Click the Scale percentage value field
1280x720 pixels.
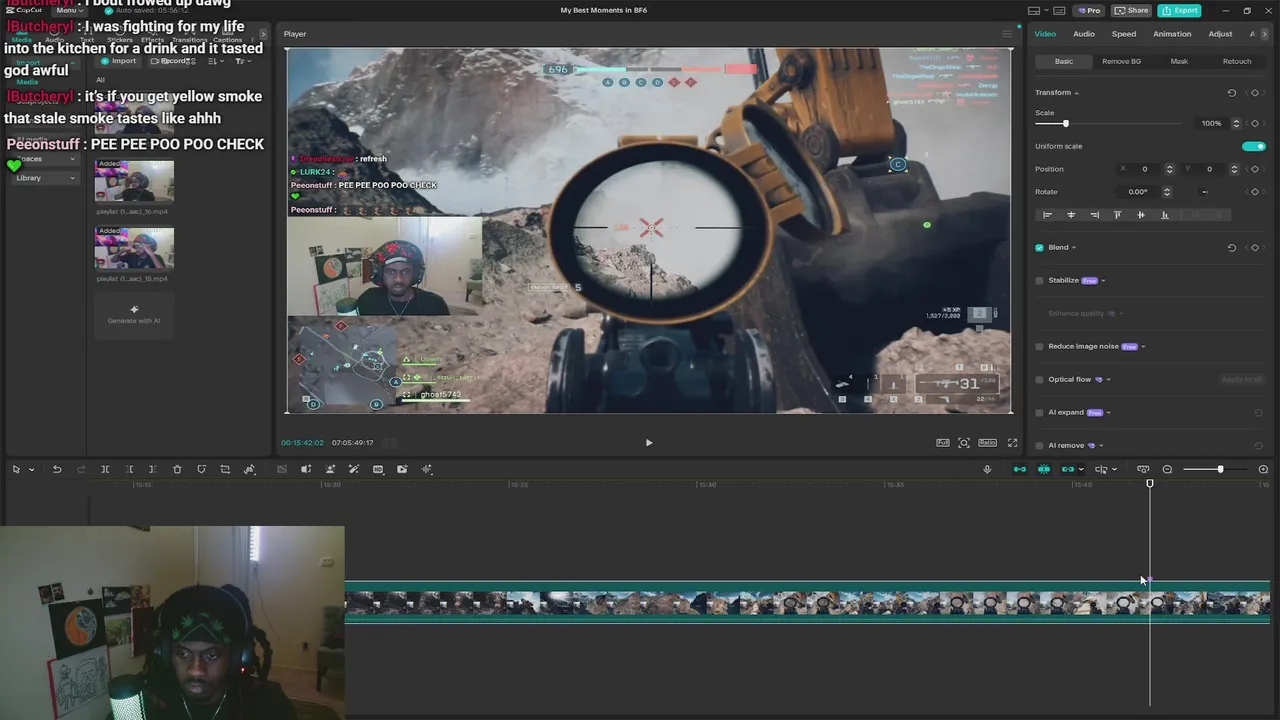click(x=1213, y=123)
